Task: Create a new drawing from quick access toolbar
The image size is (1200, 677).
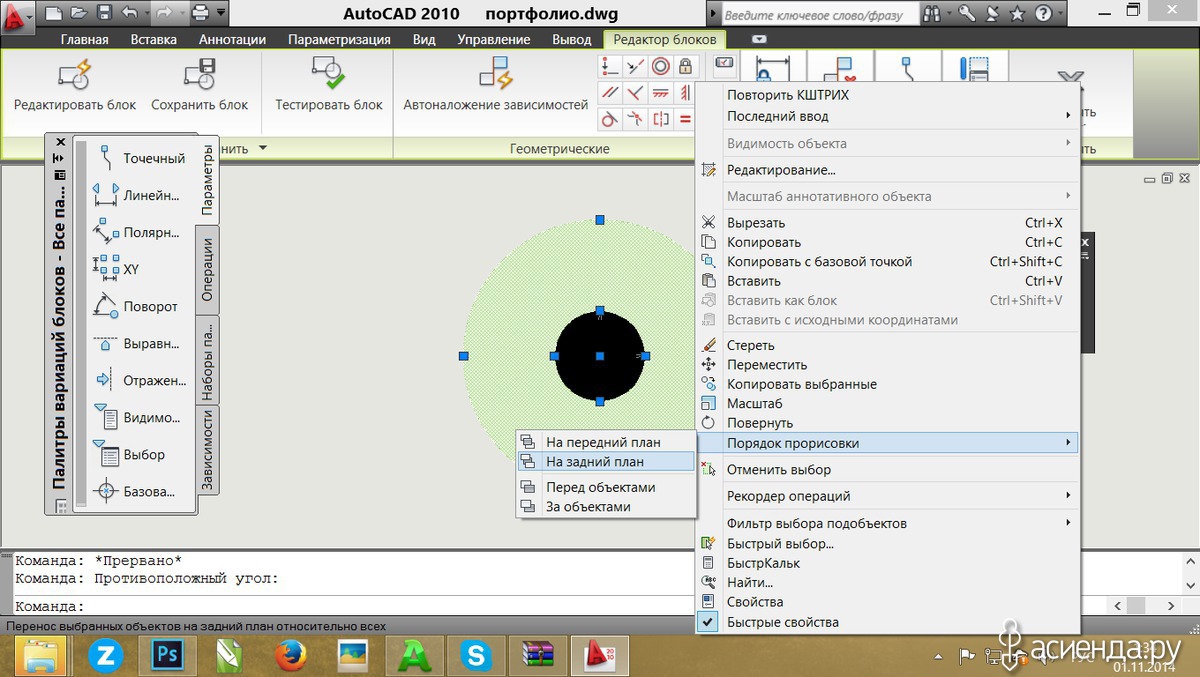Action: [x=54, y=14]
